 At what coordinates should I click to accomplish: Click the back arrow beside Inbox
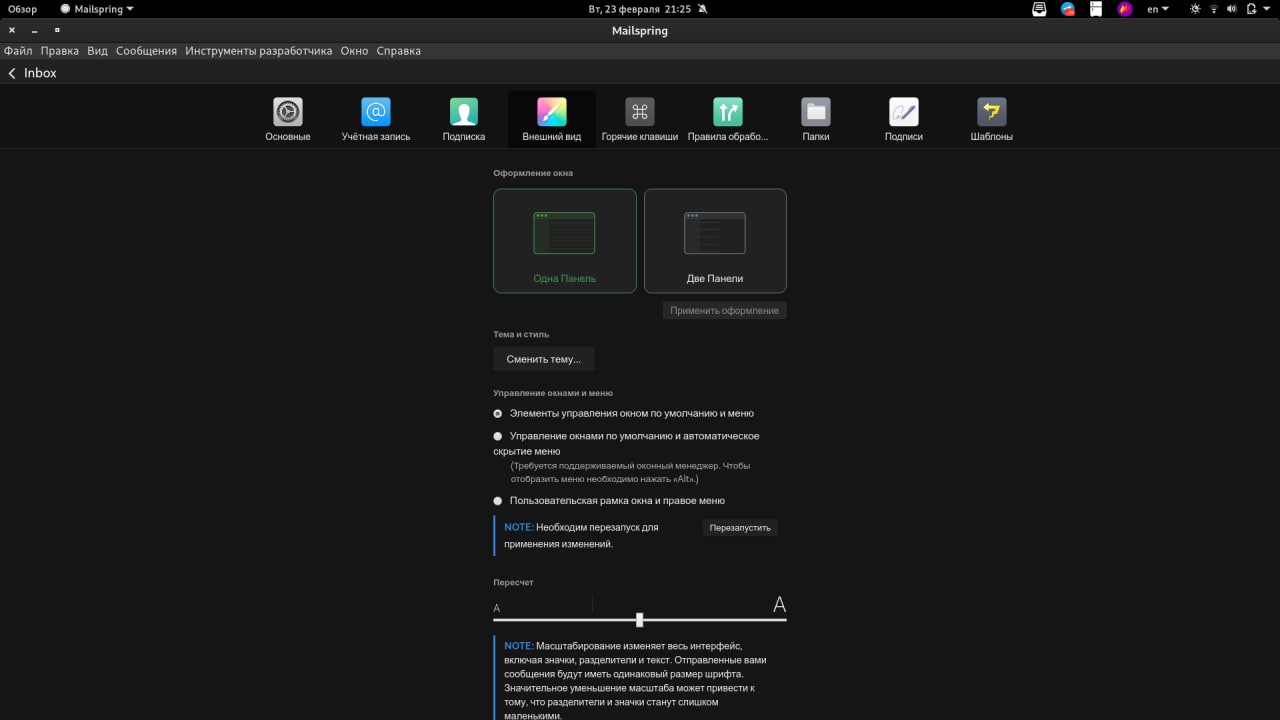click(x=12, y=73)
